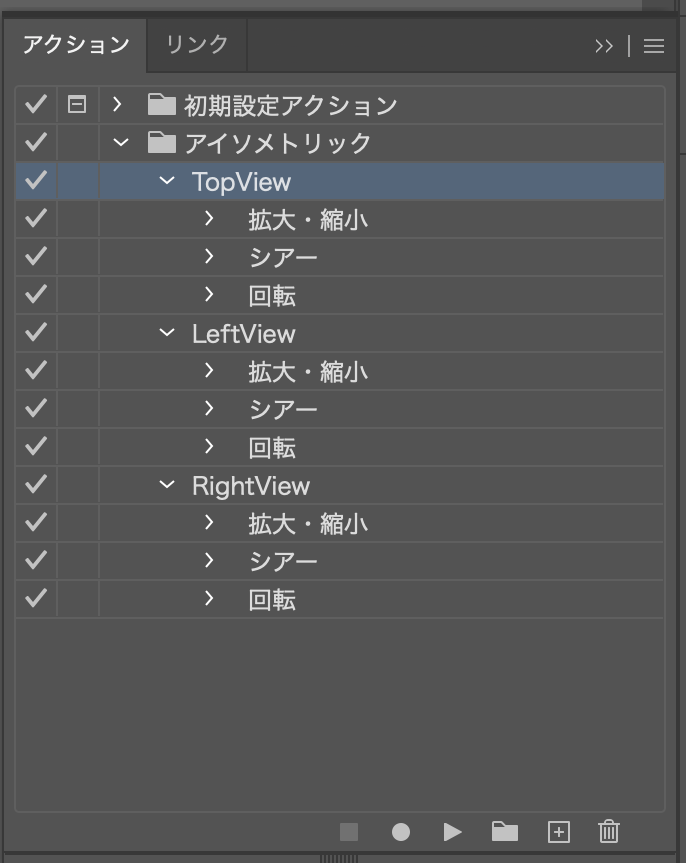Collapse the RightView action chevron
Viewport: 686px width, 863px height.
coord(167,485)
